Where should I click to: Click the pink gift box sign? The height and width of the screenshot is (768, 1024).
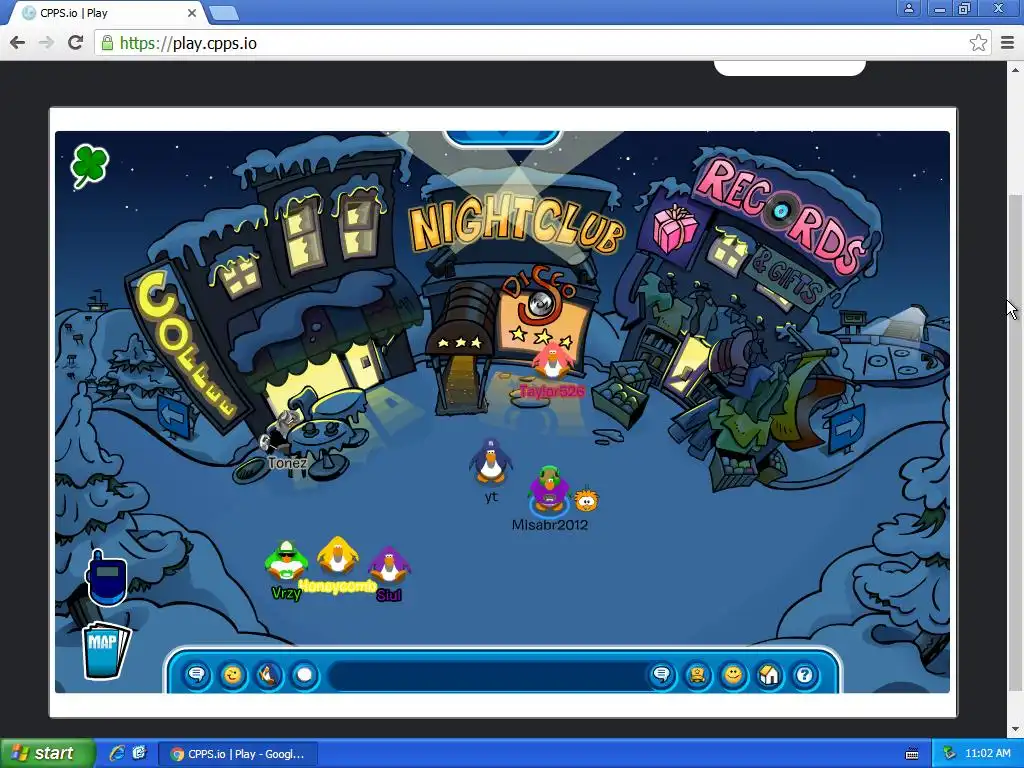[x=675, y=228]
